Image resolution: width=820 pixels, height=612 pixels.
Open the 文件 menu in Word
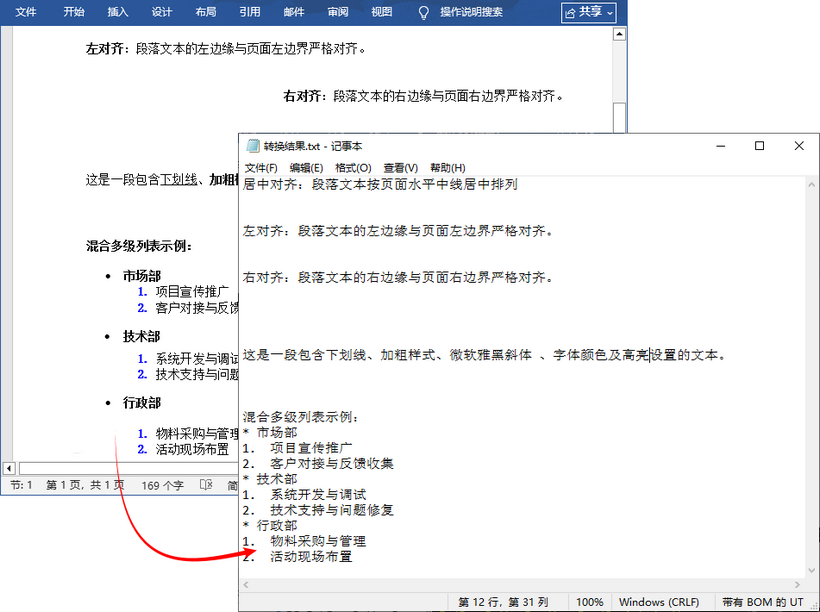[25, 13]
